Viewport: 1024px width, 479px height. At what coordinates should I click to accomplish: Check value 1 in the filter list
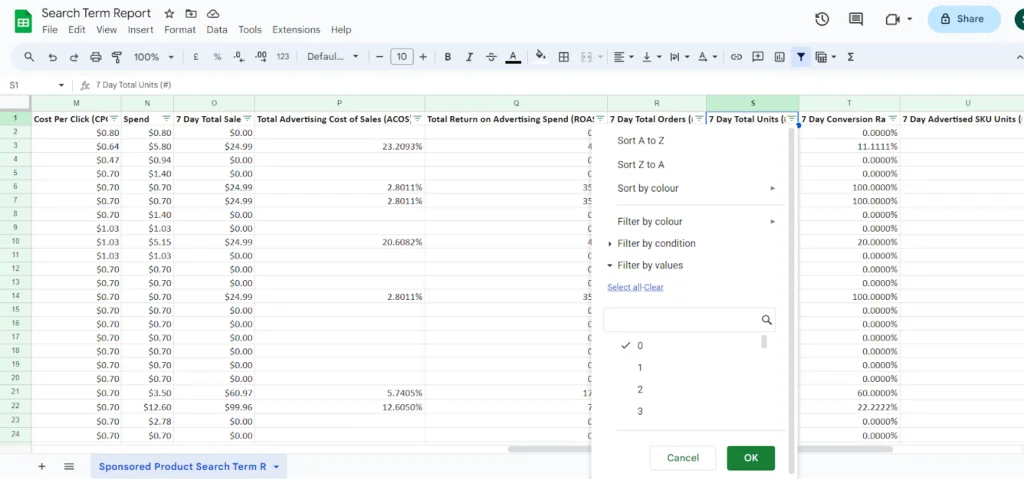639,367
